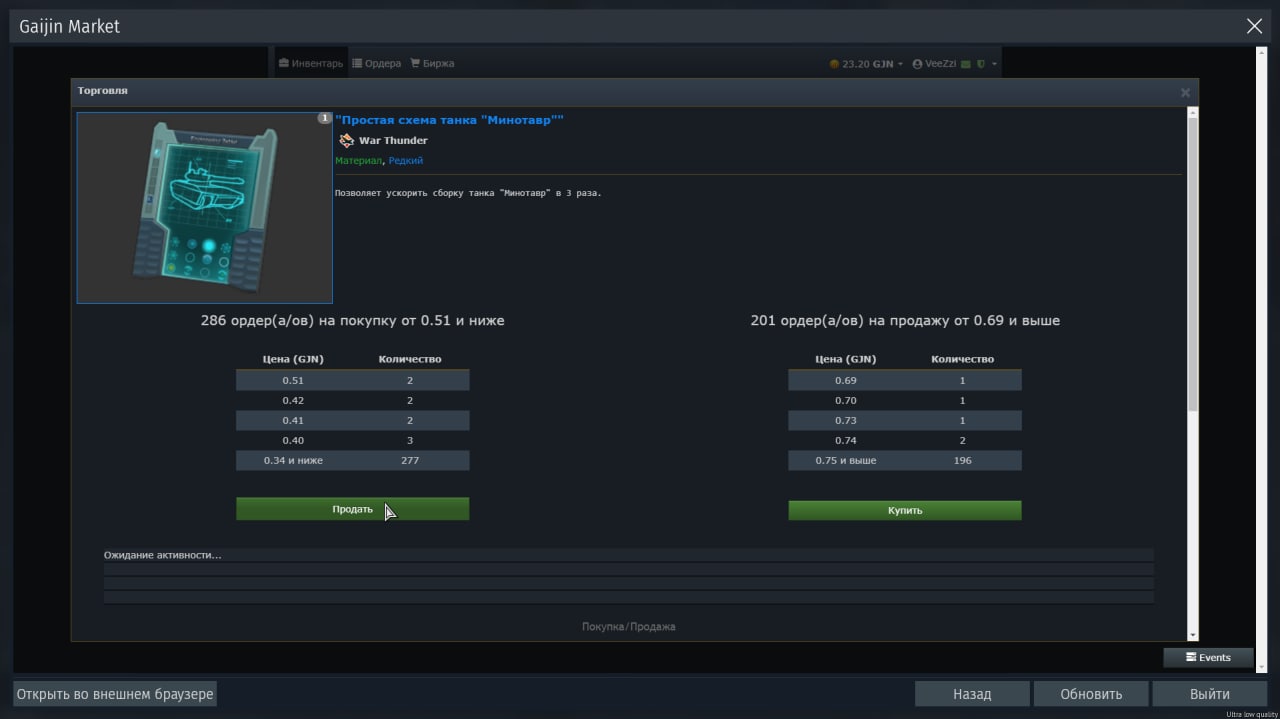Click the "0.75 и выше" row
Image resolution: width=1280 pixels, height=719 pixels.
905,460
